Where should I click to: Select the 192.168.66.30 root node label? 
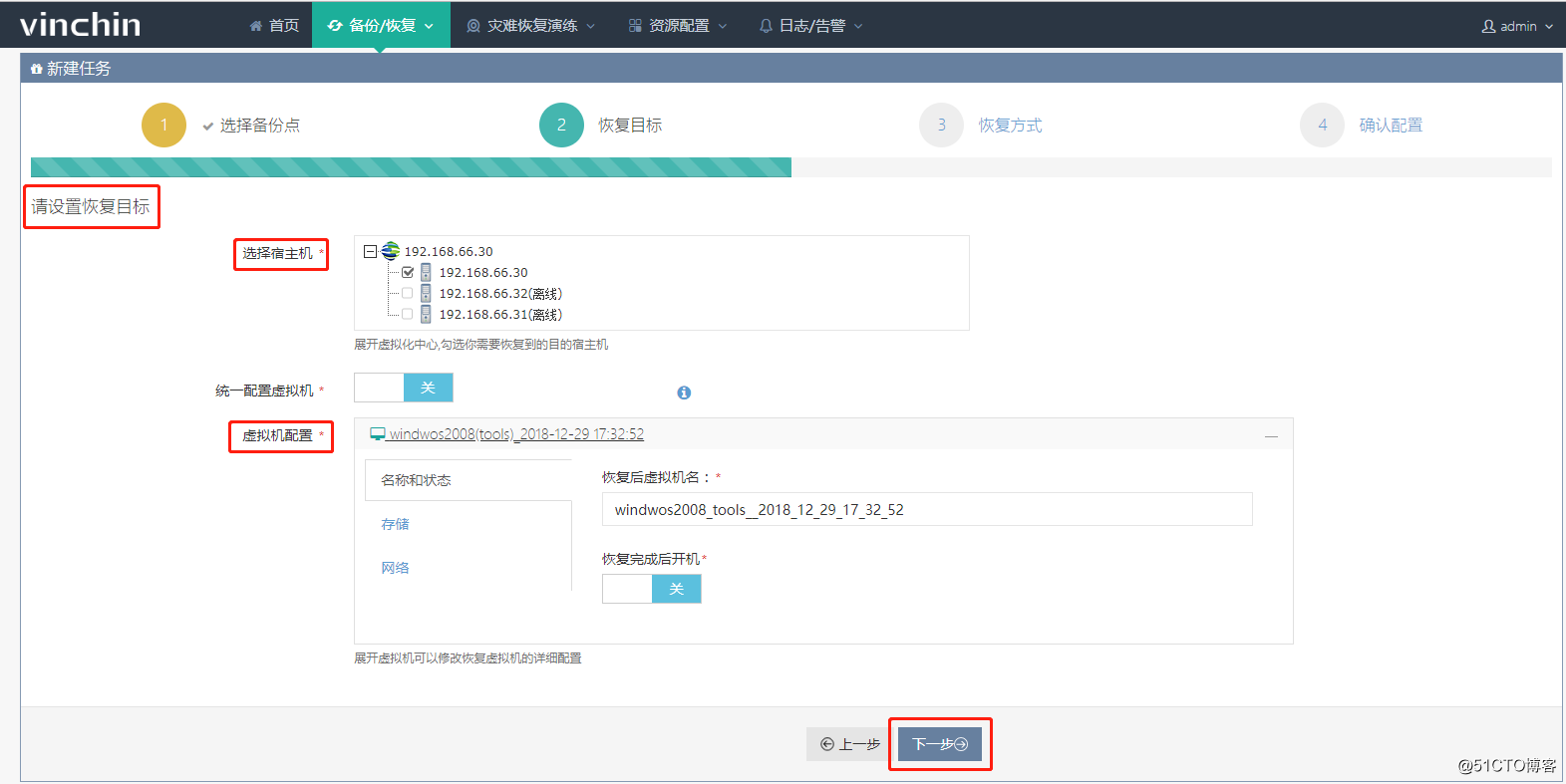[449, 252]
